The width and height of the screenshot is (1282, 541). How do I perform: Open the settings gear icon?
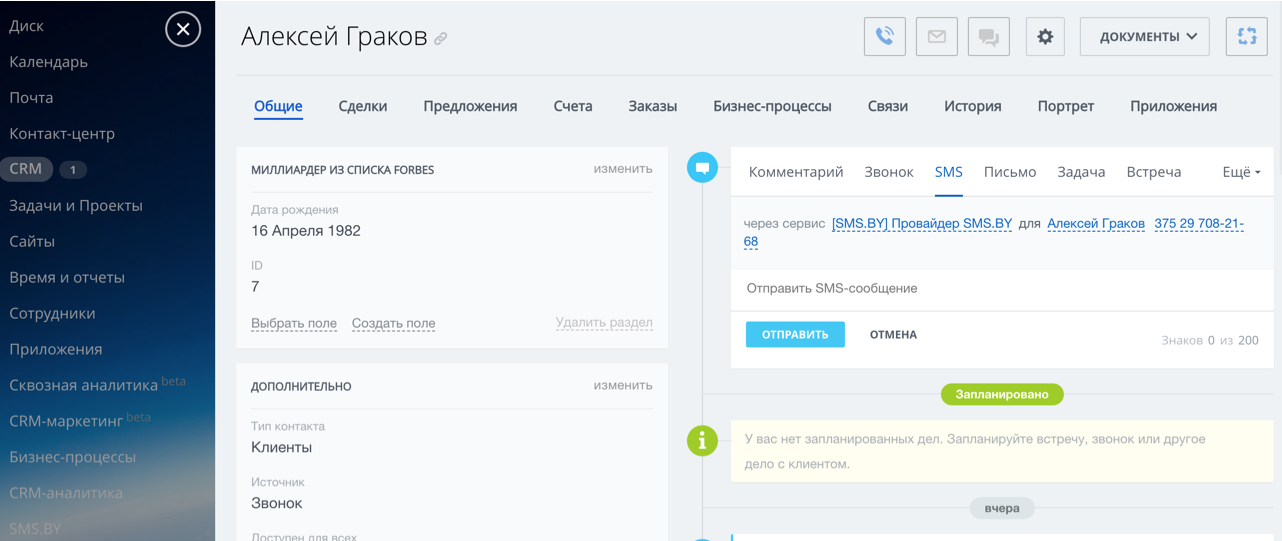coord(1045,37)
